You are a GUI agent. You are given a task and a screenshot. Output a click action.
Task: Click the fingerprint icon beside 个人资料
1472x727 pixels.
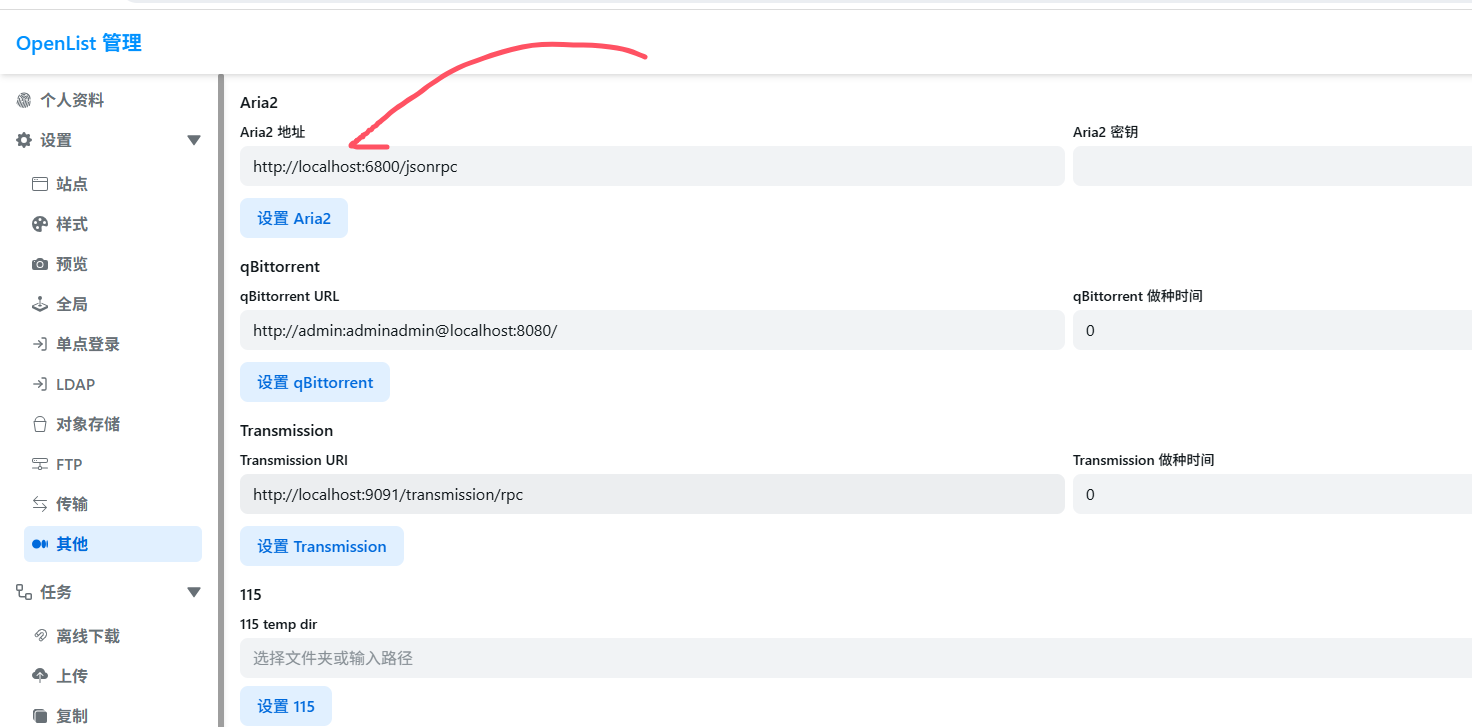coord(24,100)
